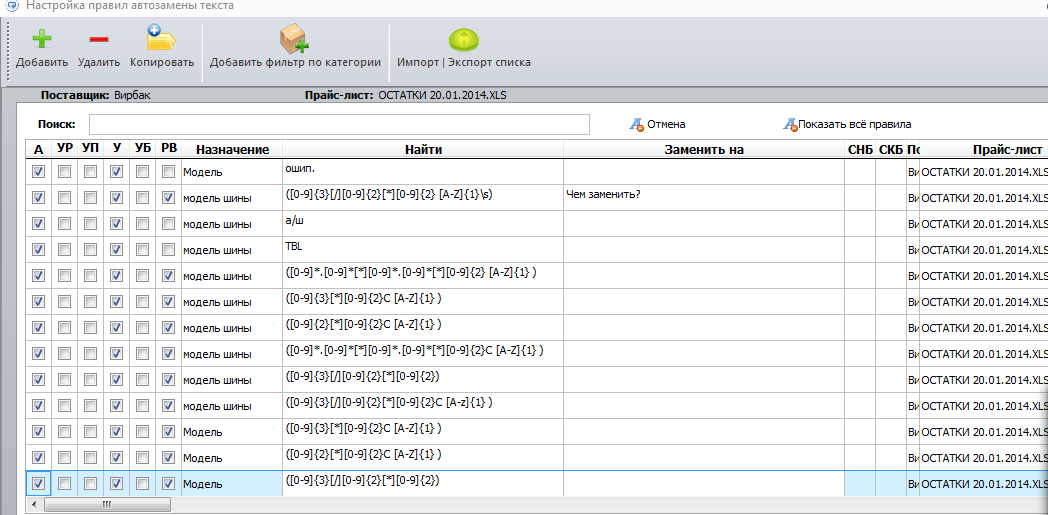Select the 'ошип.' cell

point(423,172)
